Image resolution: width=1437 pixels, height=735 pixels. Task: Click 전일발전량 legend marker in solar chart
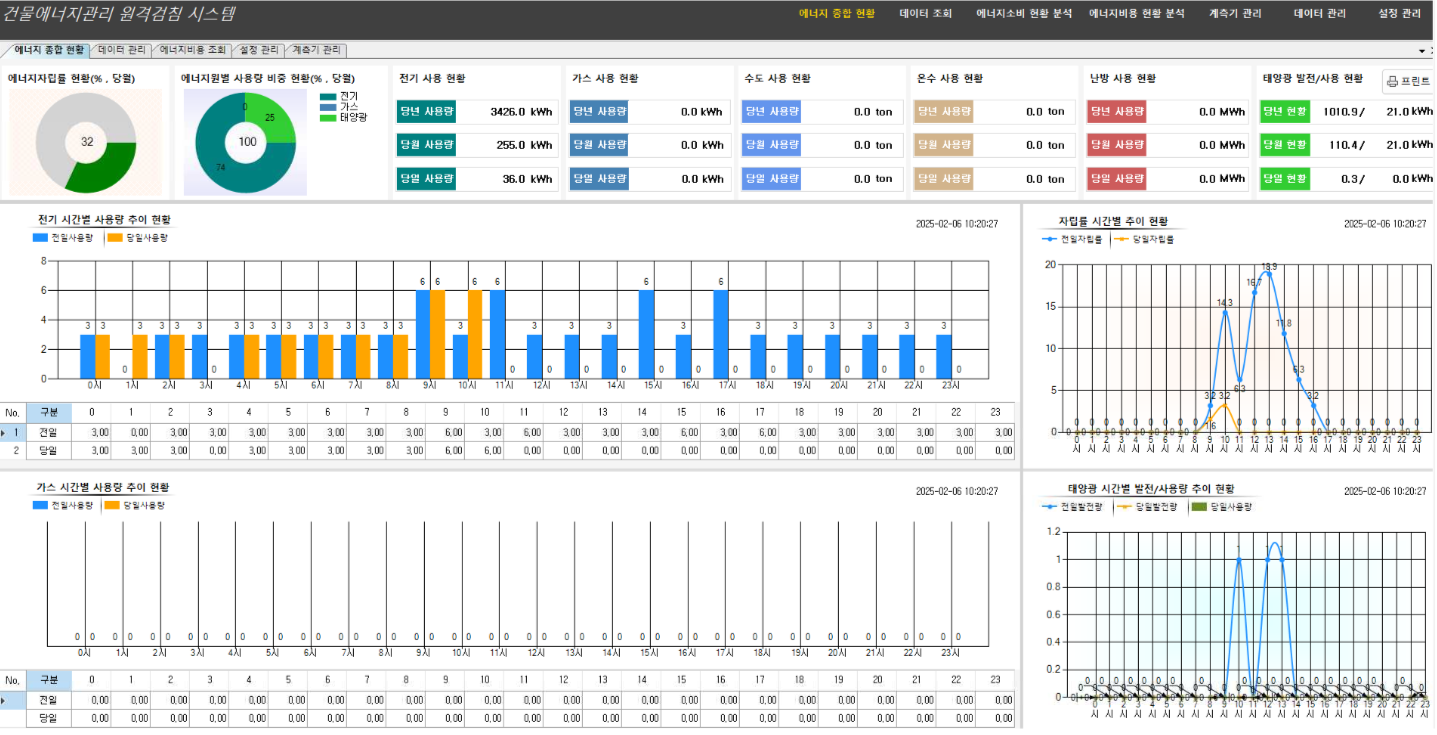pyautogui.click(x=1050, y=507)
